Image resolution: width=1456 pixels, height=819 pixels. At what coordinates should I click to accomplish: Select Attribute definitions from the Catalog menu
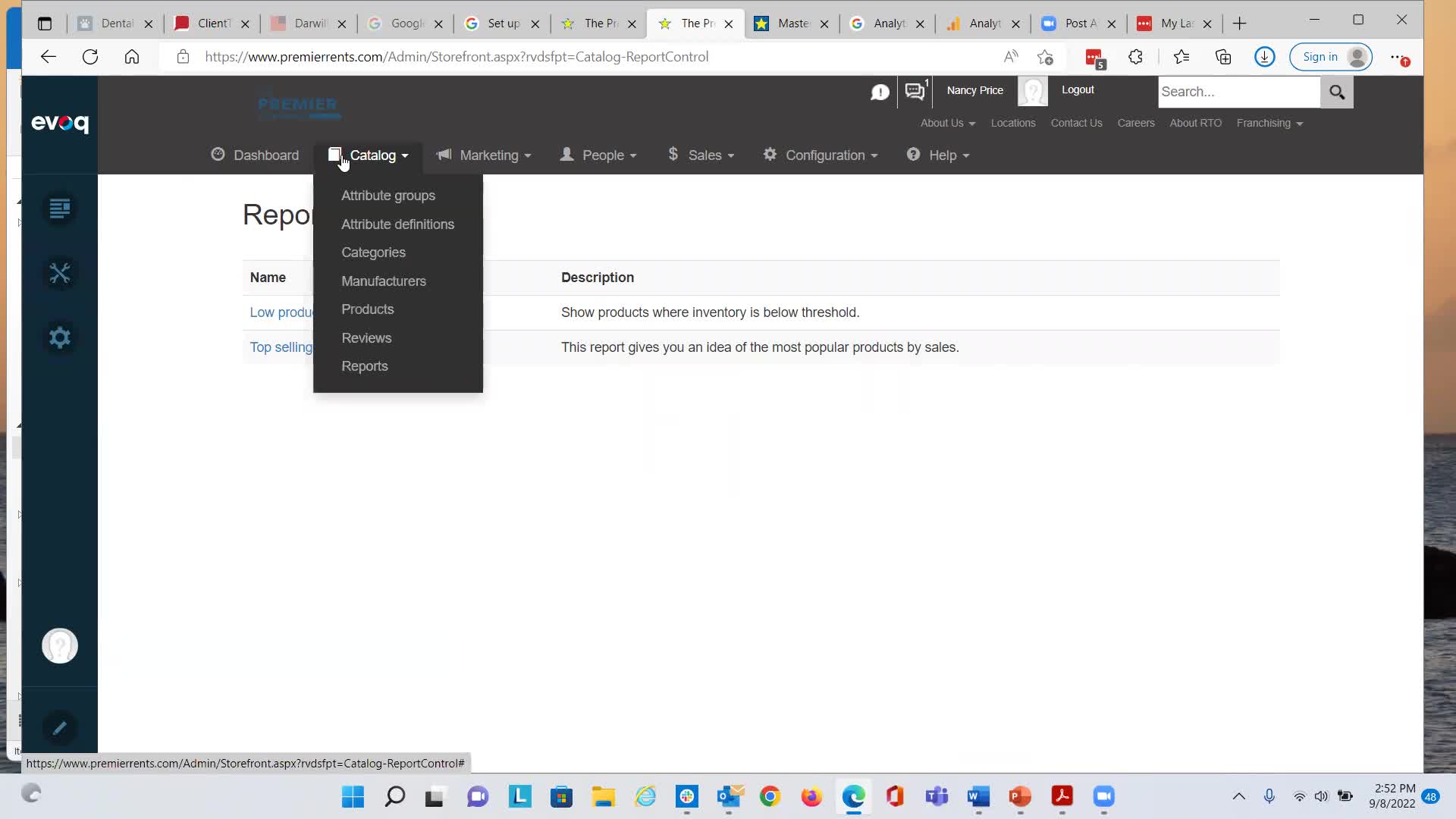coord(397,224)
